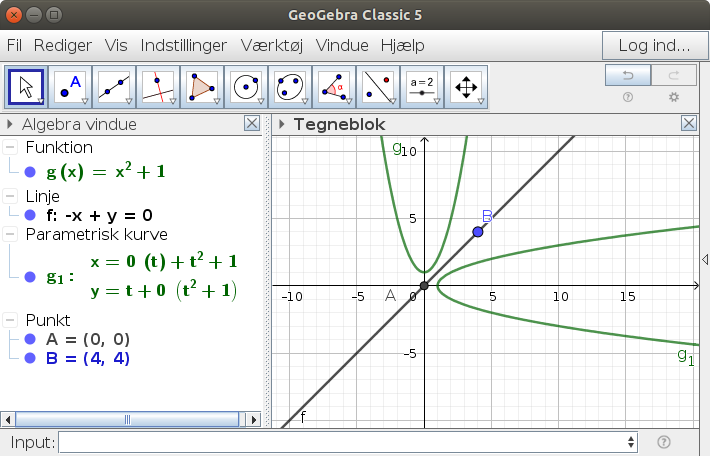Viewport: 710px width, 456px height.
Task: Select the Line through two points tool
Action: click(x=114, y=87)
